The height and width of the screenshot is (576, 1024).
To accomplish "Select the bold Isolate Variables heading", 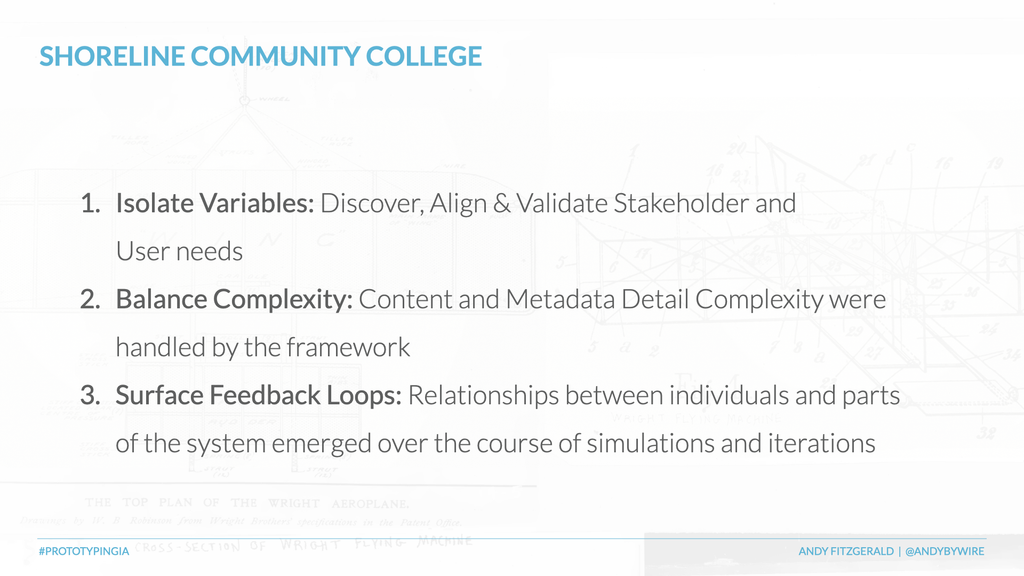I will click(215, 203).
